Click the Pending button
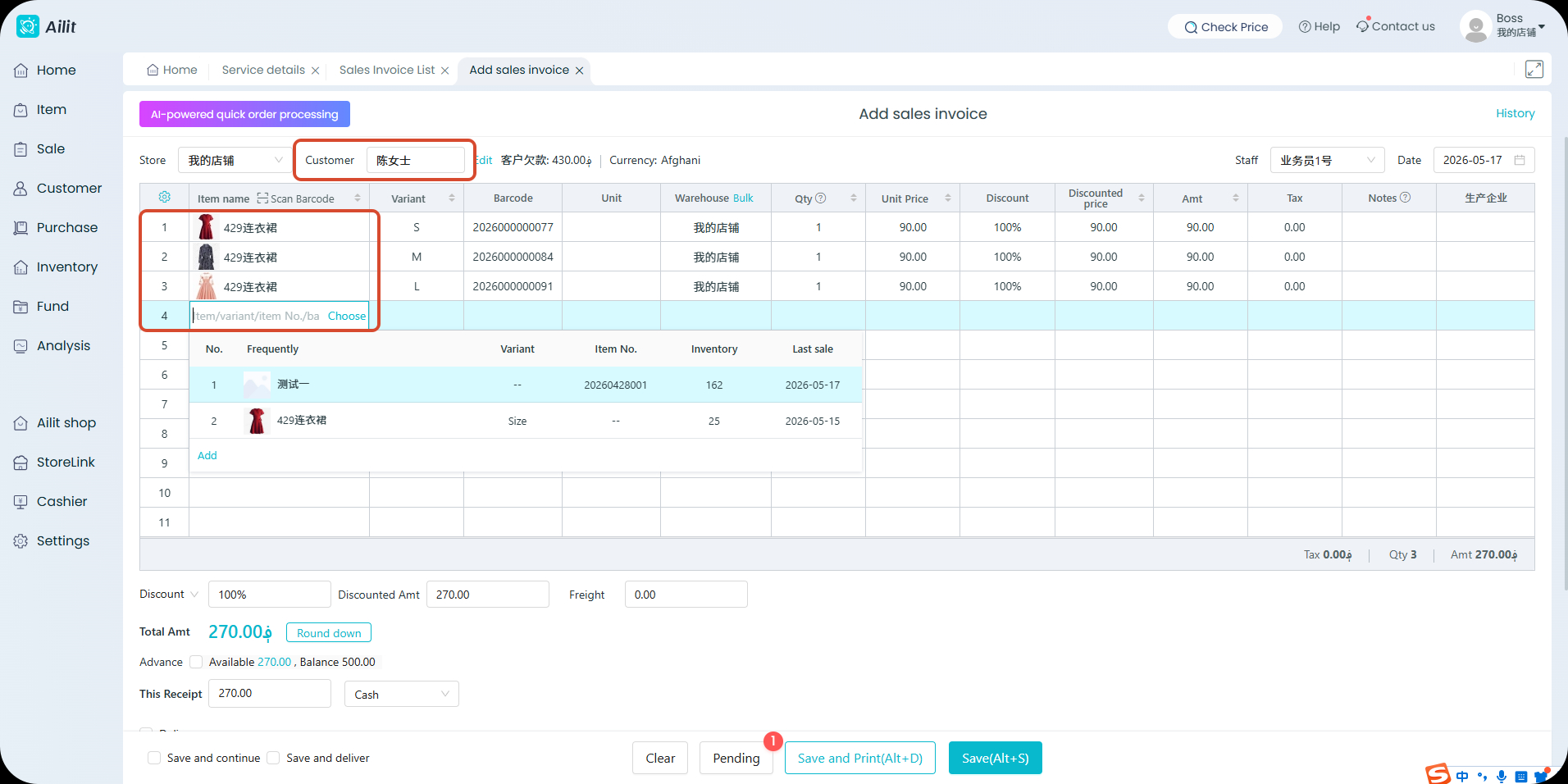 736,758
